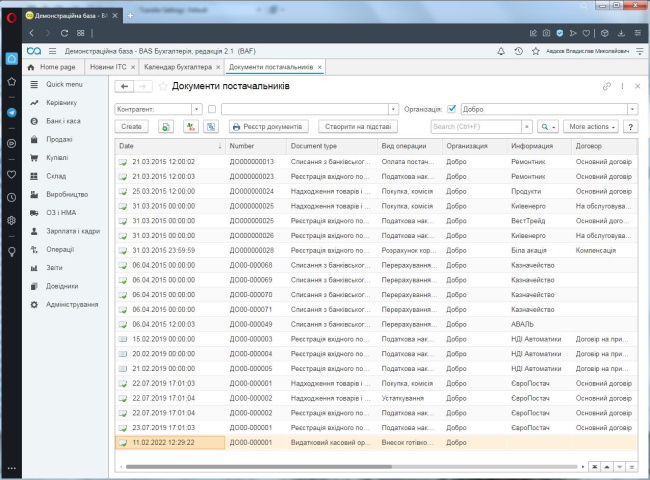
Task: Open the More actions dropdown
Action: point(591,127)
